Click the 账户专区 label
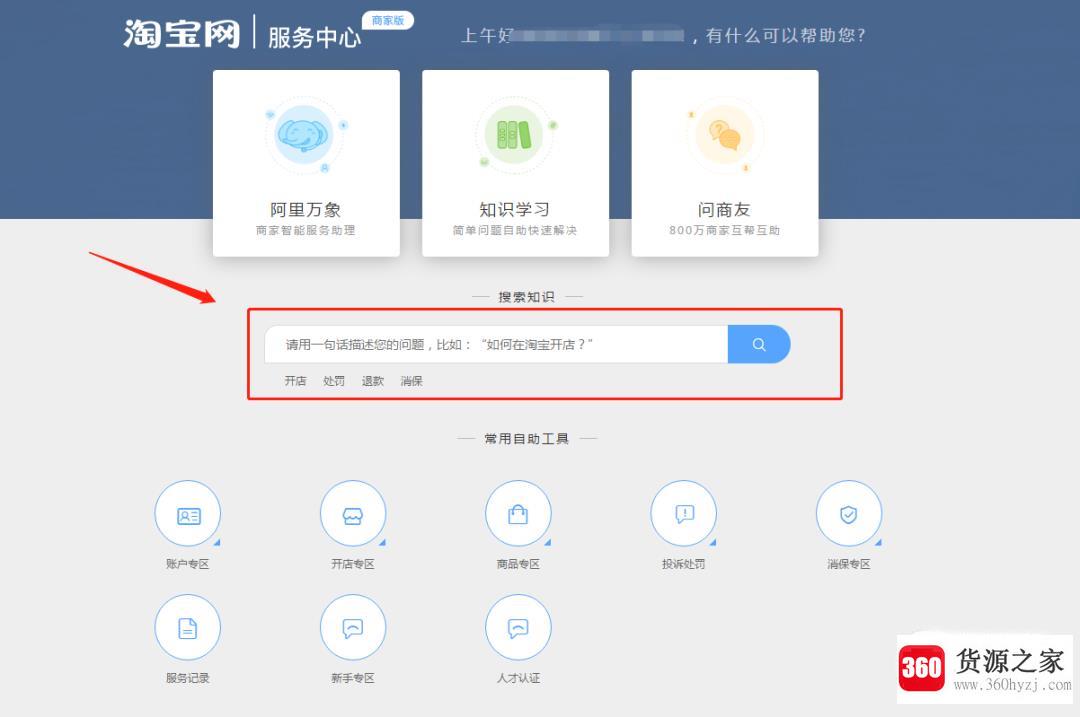 (187, 564)
